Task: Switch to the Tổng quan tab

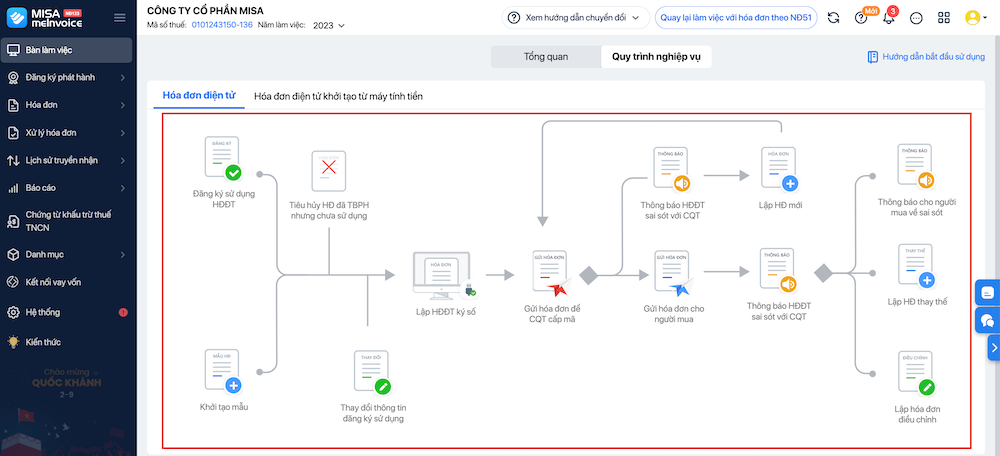Action: (545, 57)
